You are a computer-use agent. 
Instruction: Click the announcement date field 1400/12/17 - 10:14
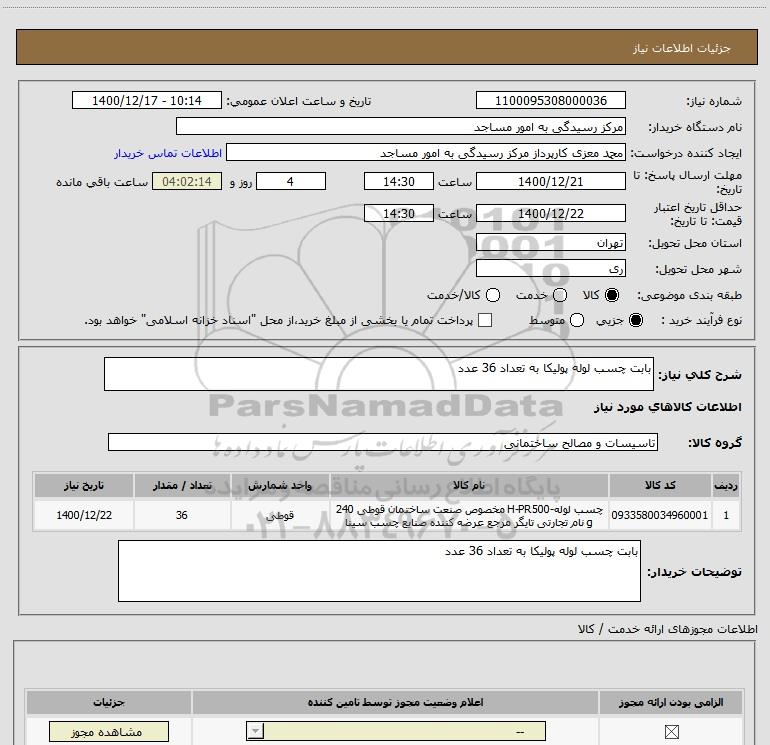pyautogui.click(x=147, y=100)
